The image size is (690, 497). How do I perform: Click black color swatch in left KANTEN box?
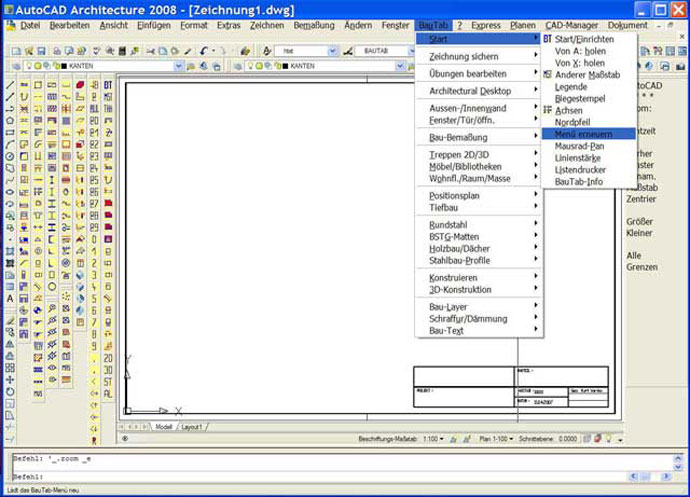[63, 66]
